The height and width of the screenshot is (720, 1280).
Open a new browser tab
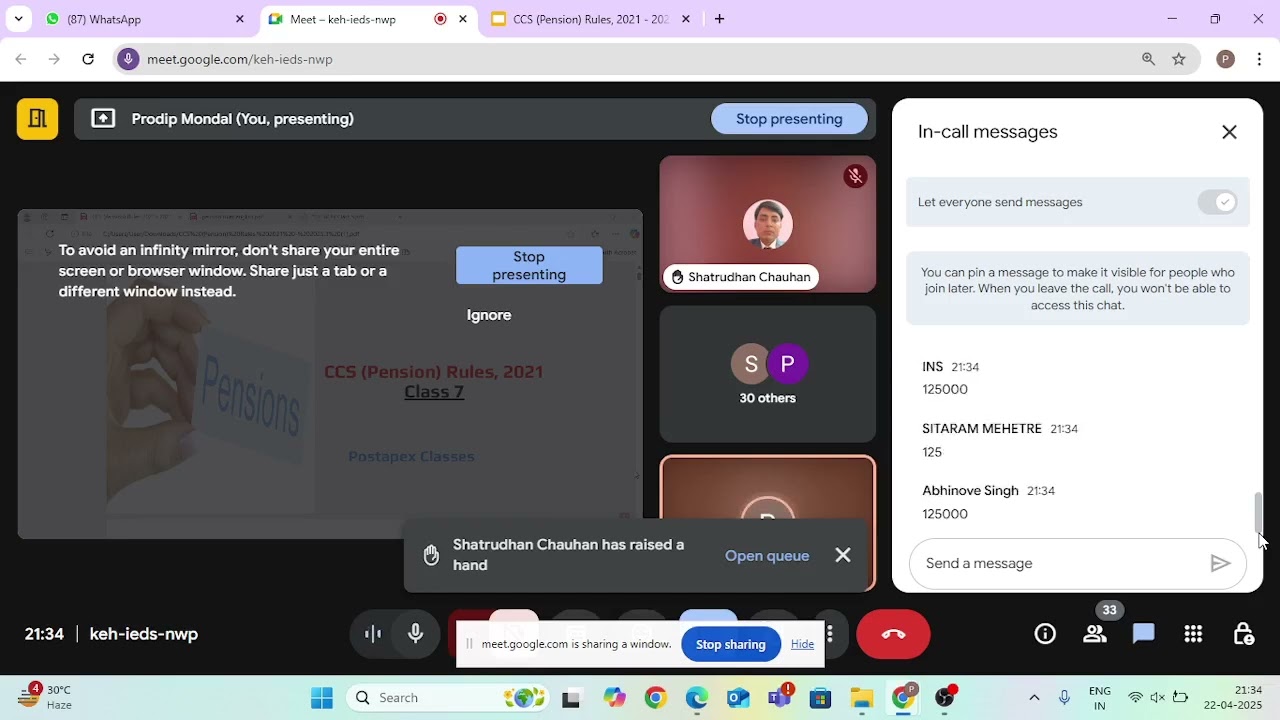719,19
